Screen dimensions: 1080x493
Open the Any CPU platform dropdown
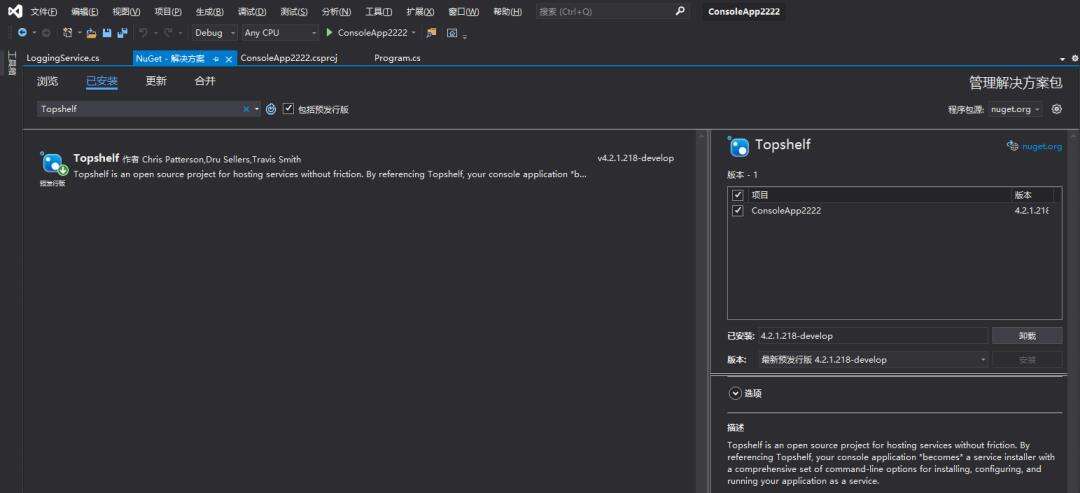tap(280, 32)
